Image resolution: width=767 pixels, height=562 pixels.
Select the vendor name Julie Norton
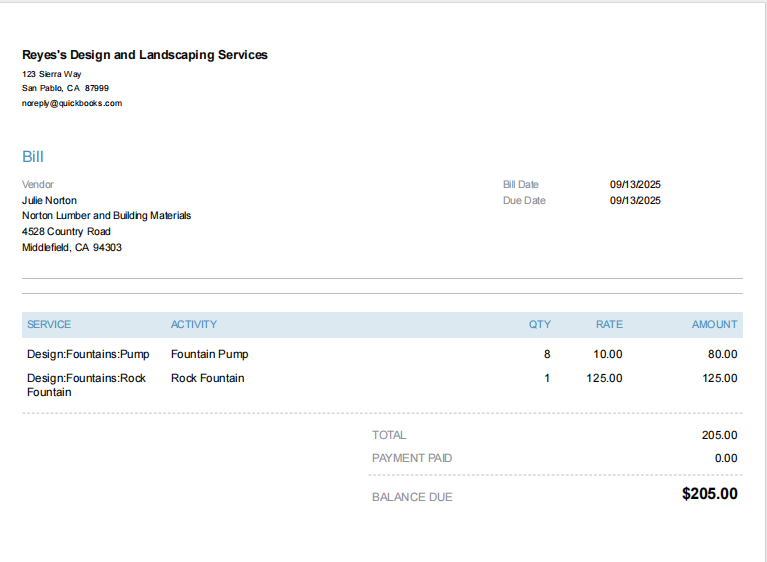[49, 201]
